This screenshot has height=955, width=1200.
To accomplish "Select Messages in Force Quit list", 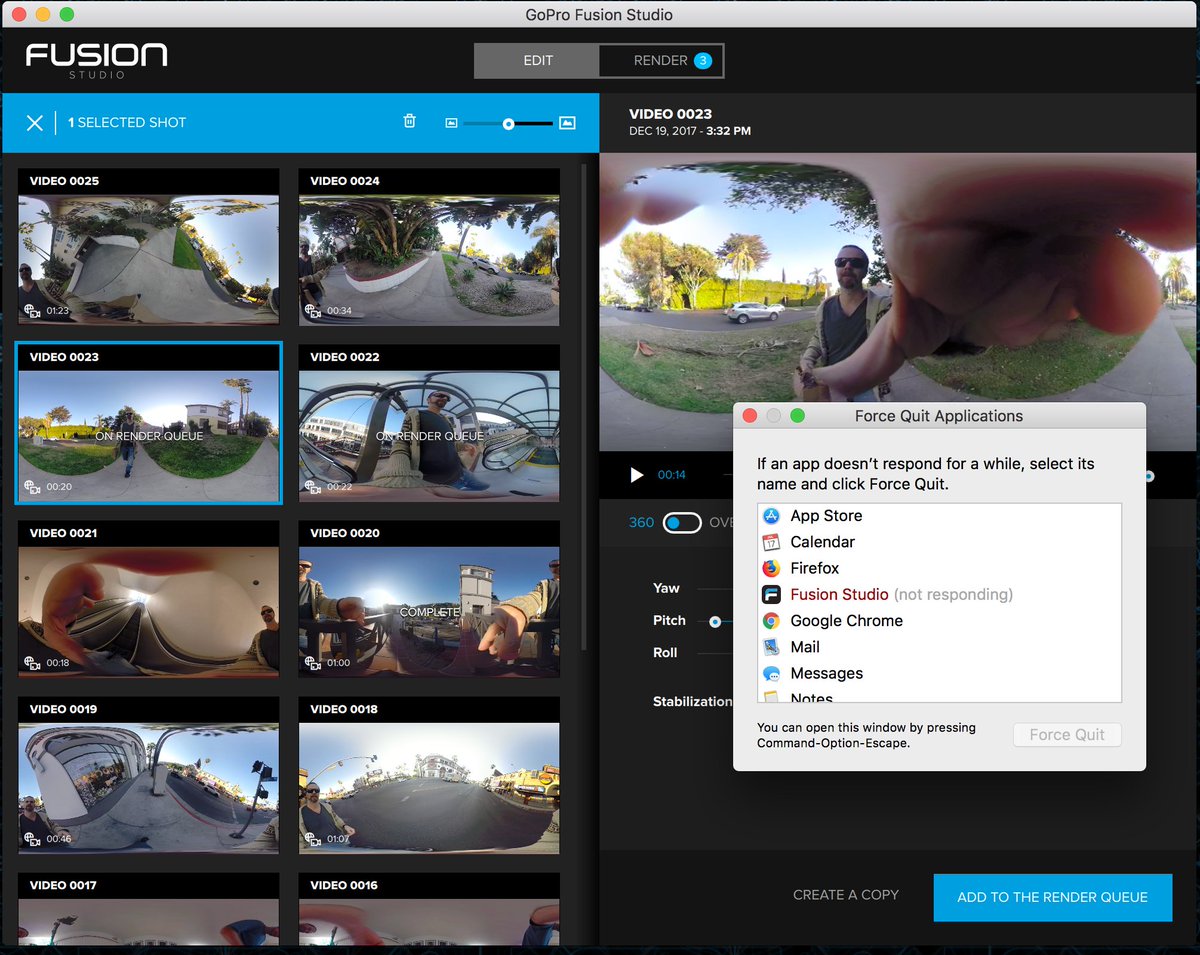I will coord(939,673).
